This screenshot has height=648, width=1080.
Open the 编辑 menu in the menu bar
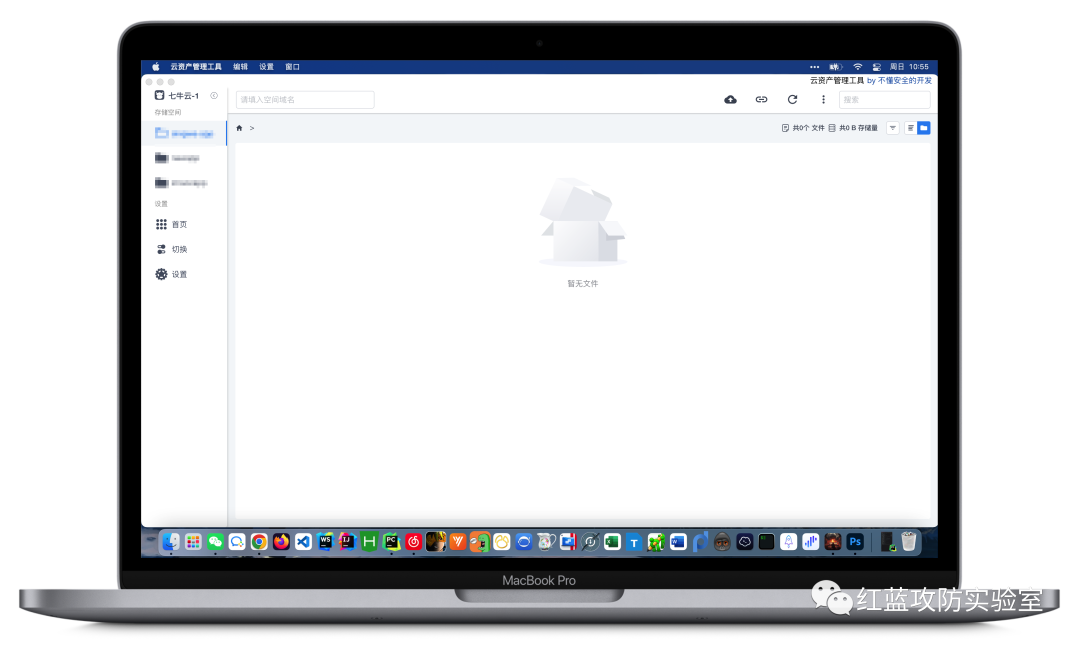240,67
